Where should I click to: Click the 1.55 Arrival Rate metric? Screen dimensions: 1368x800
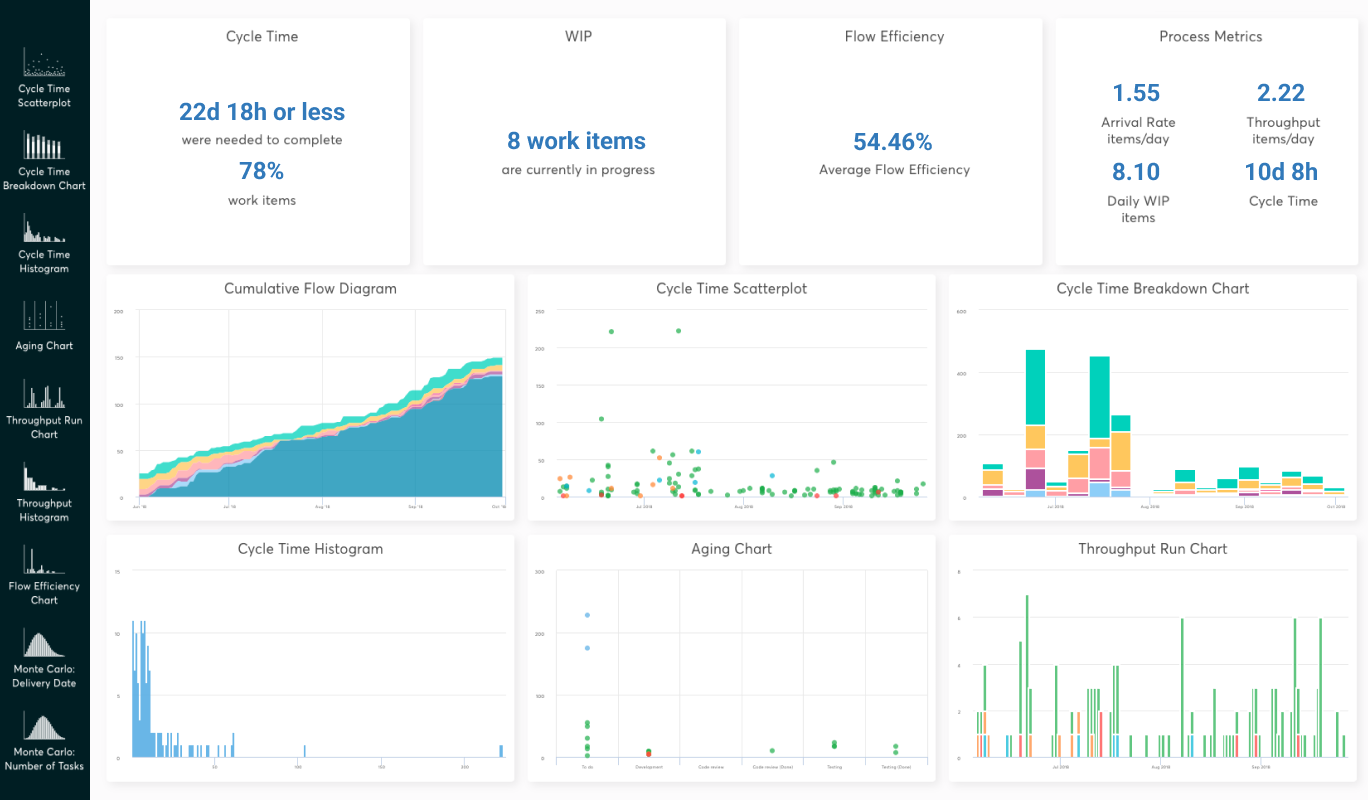click(1137, 93)
